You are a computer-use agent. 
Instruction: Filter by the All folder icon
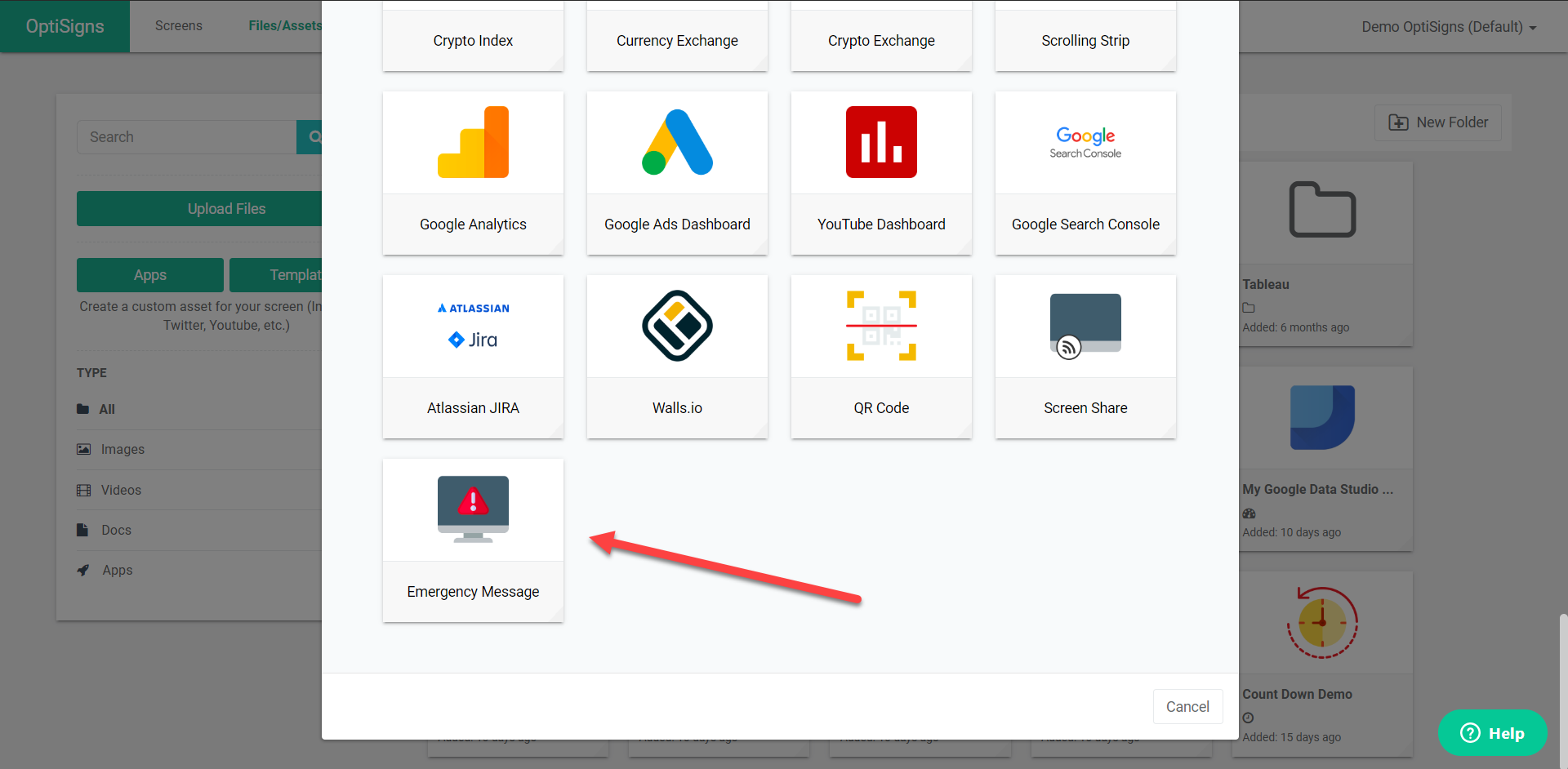(83, 409)
